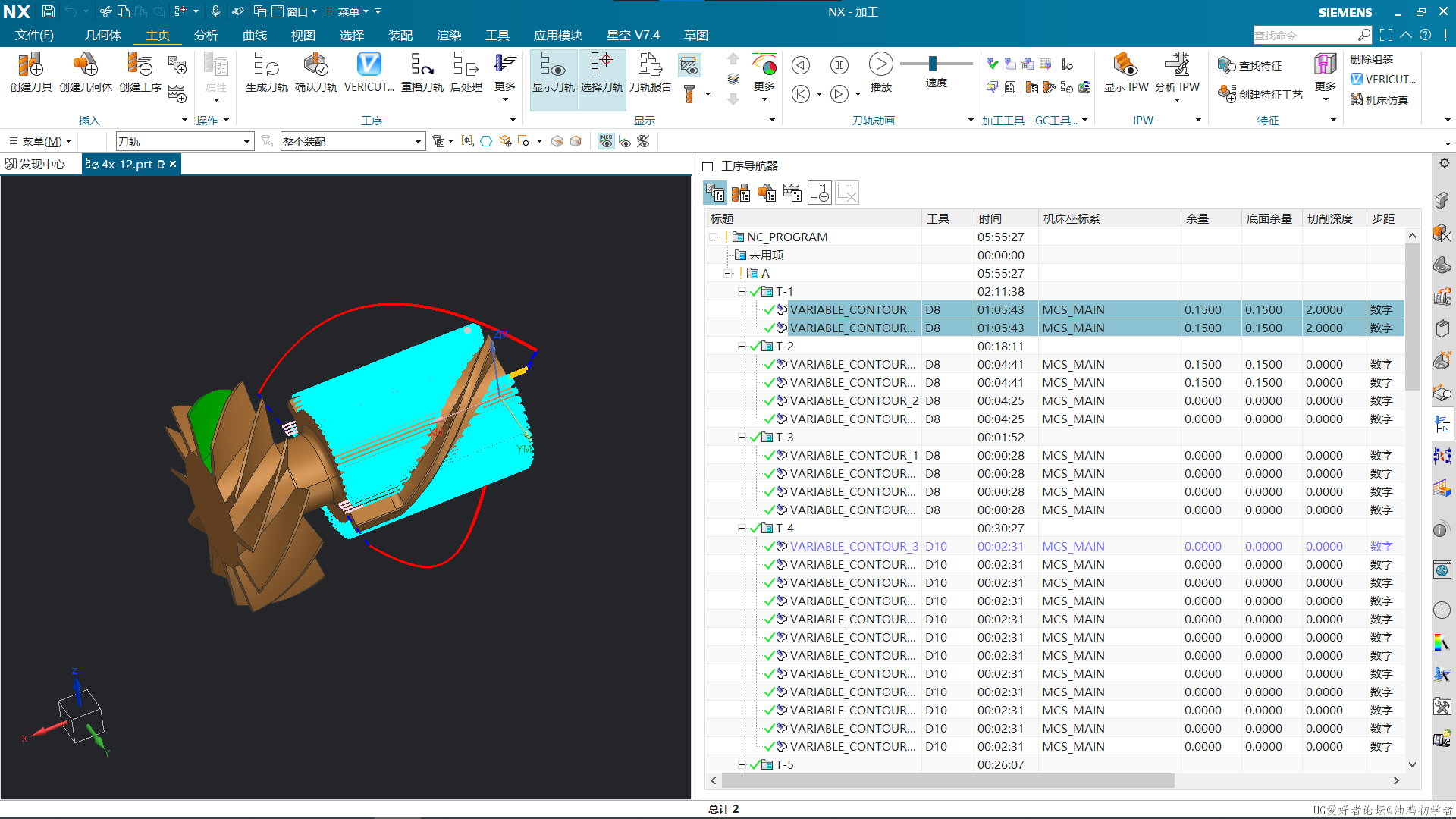Image resolution: width=1456 pixels, height=819 pixels.
Task: Open the 文件(F) menu
Action: pos(34,36)
